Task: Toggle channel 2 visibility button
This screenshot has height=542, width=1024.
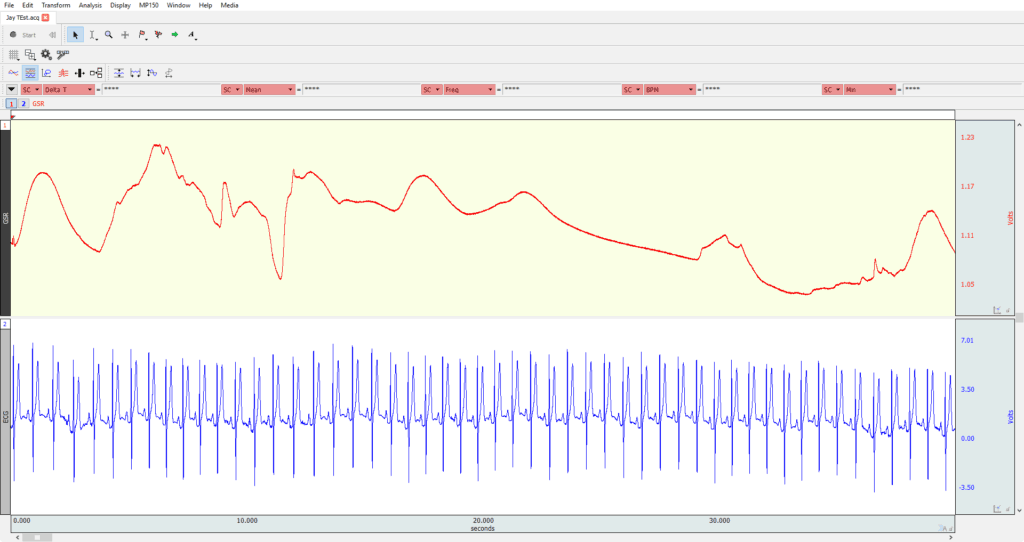Action: pyautogui.click(x=24, y=104)
